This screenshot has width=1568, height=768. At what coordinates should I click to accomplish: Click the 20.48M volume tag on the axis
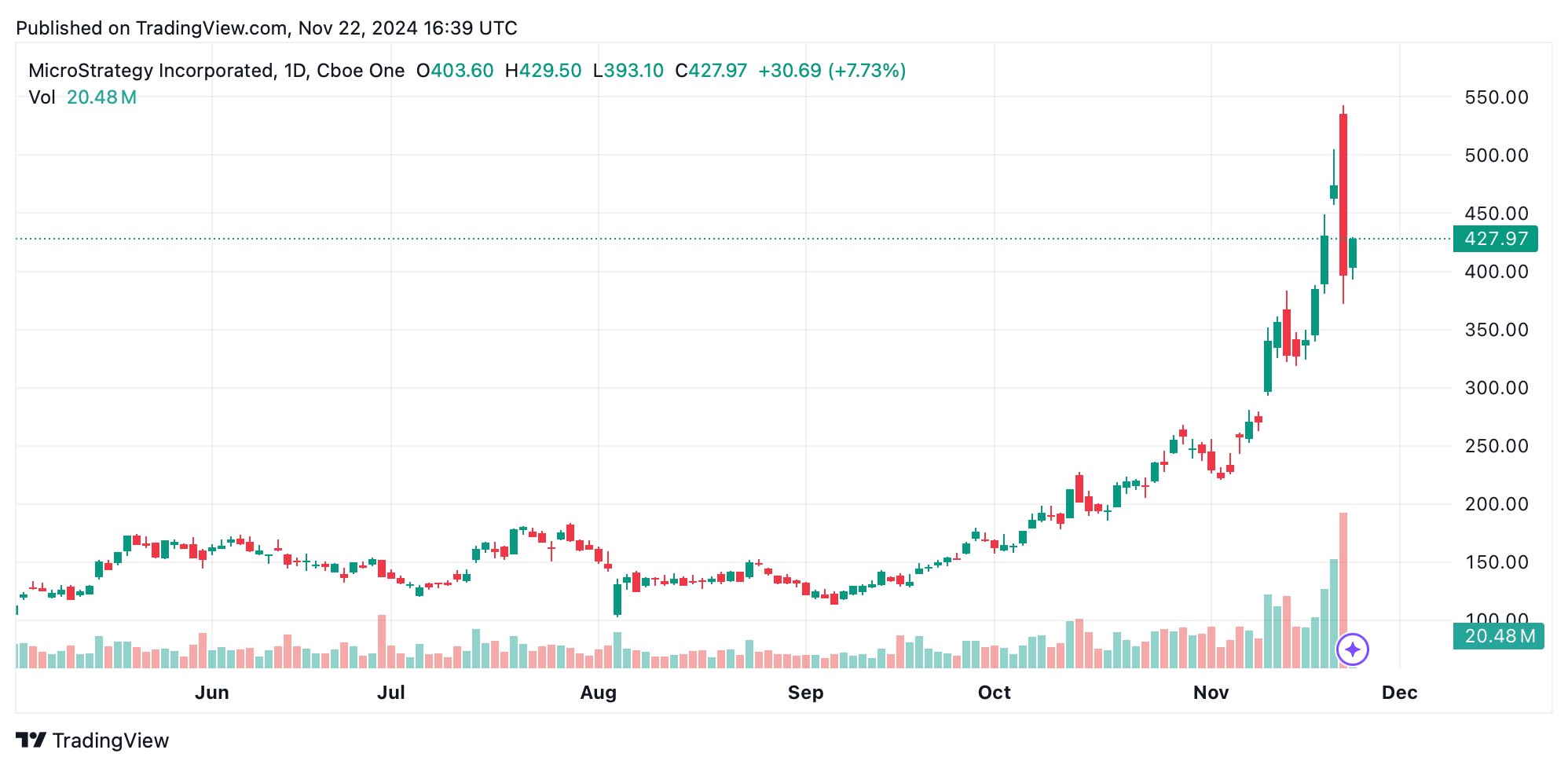click(x=1499, y=636)
